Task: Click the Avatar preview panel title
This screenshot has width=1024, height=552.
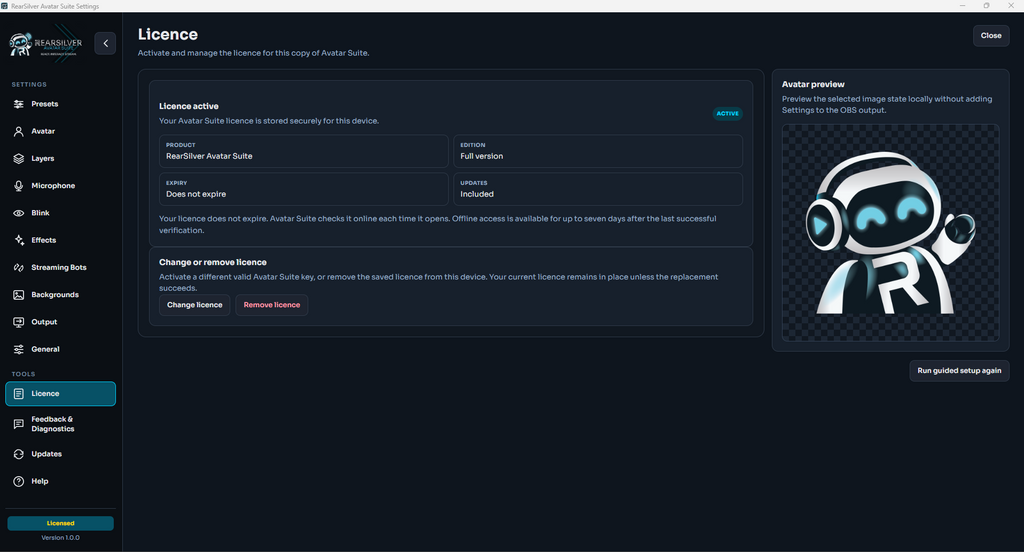Action: click(x=813, y=84)
